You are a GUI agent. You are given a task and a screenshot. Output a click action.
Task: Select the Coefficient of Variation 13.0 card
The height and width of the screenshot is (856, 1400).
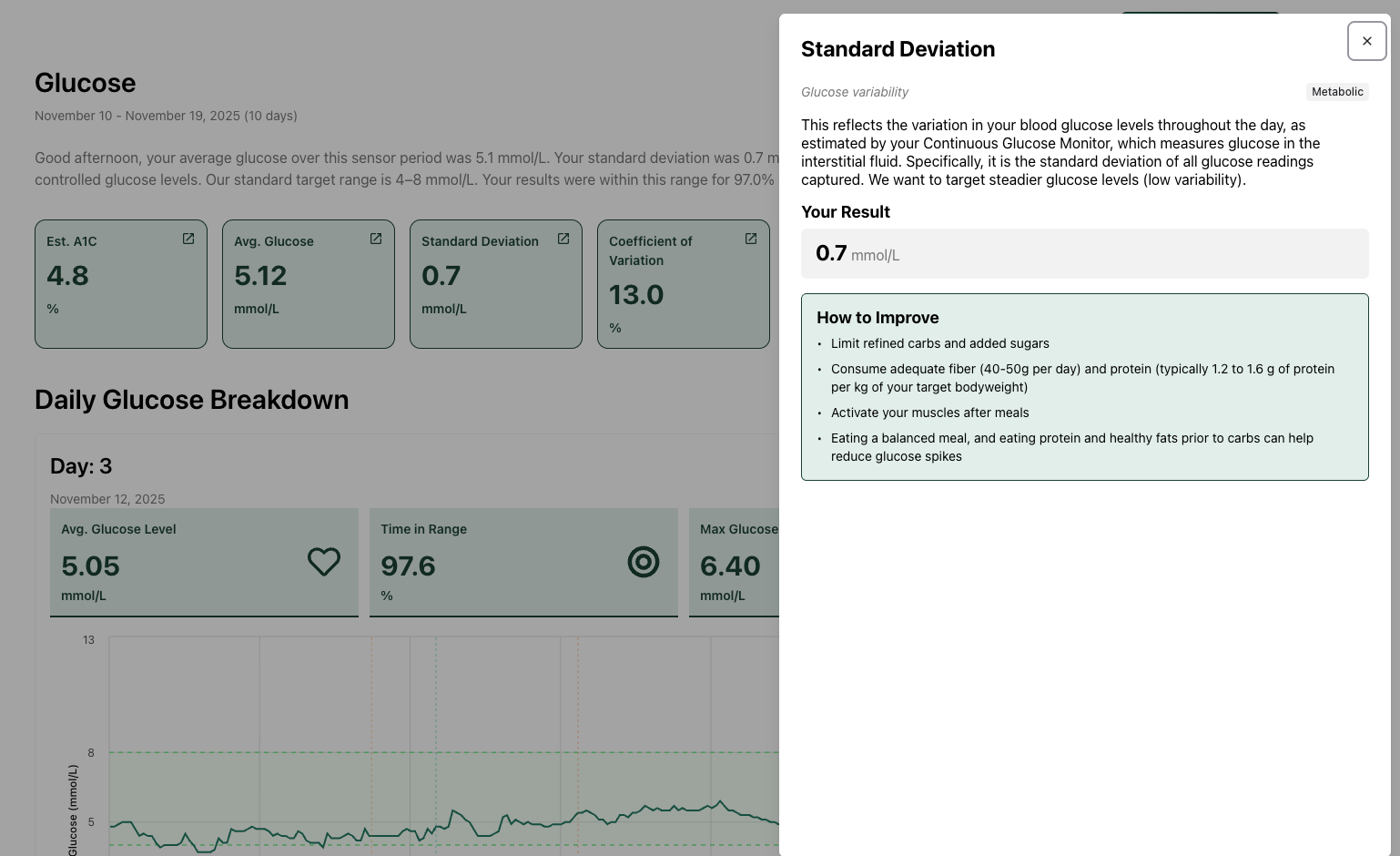[684, 284]
